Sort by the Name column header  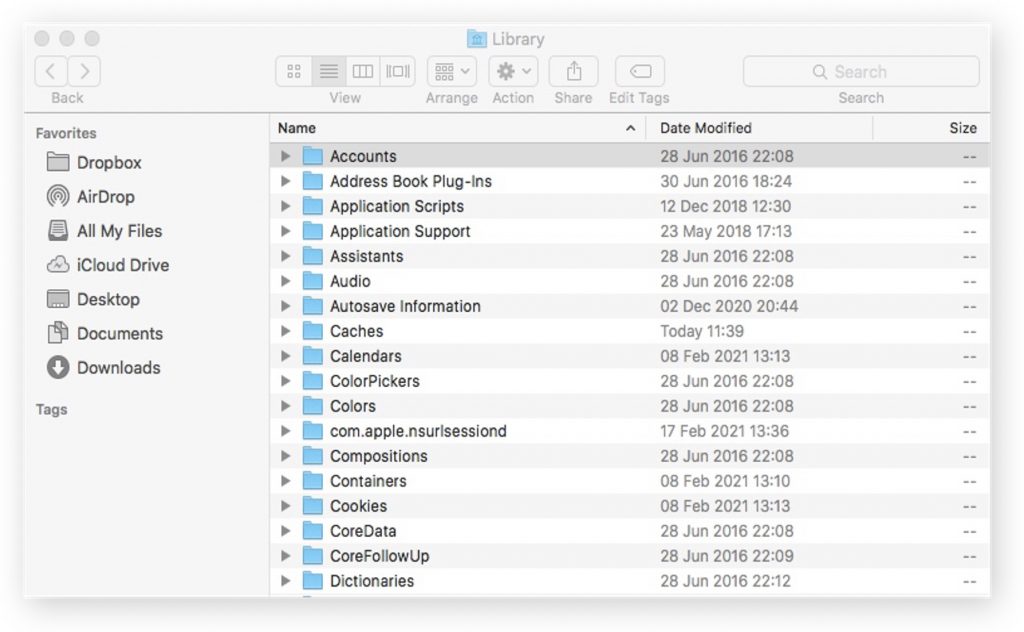click(x=297, y=128)
